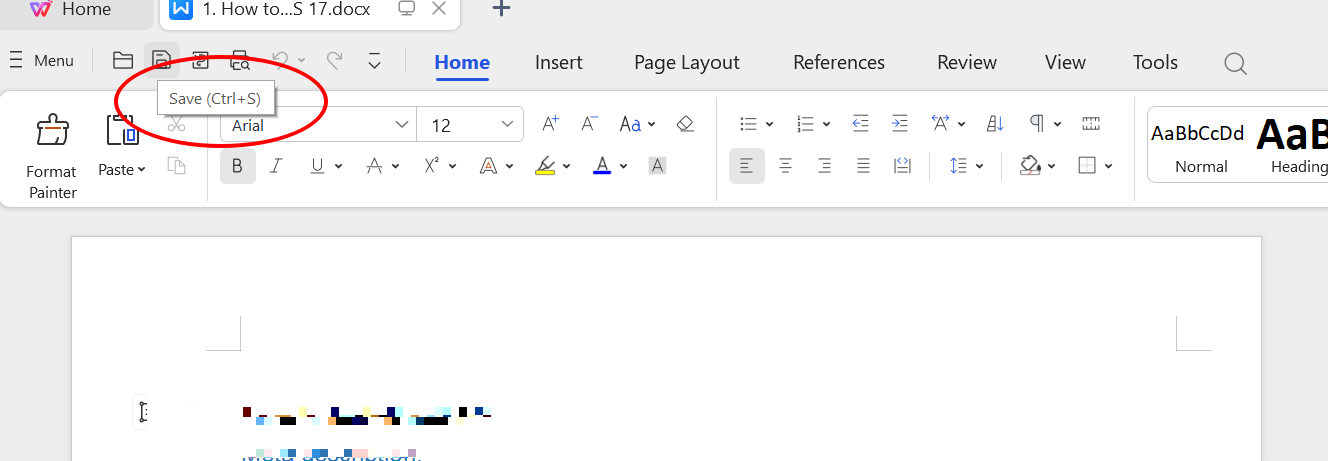Switch to the Insert tab

click(558, 62)
